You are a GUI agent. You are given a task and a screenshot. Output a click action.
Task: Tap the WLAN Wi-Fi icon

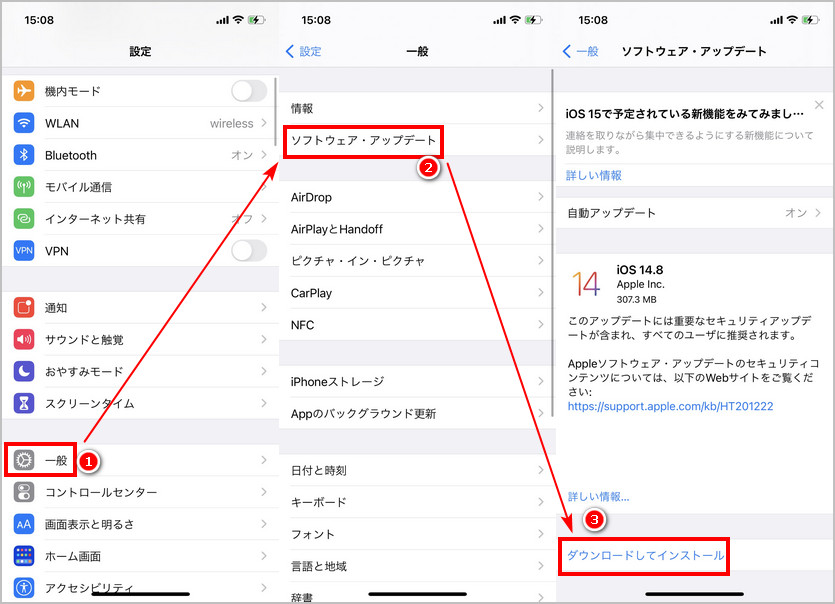coord(25,123)
